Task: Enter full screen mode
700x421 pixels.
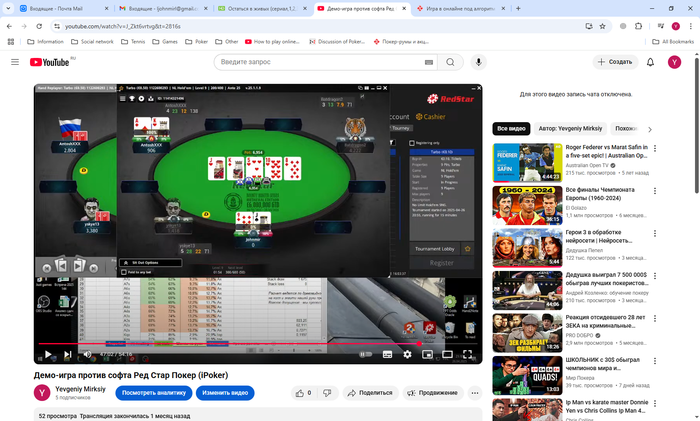Action: coord(467,354)
